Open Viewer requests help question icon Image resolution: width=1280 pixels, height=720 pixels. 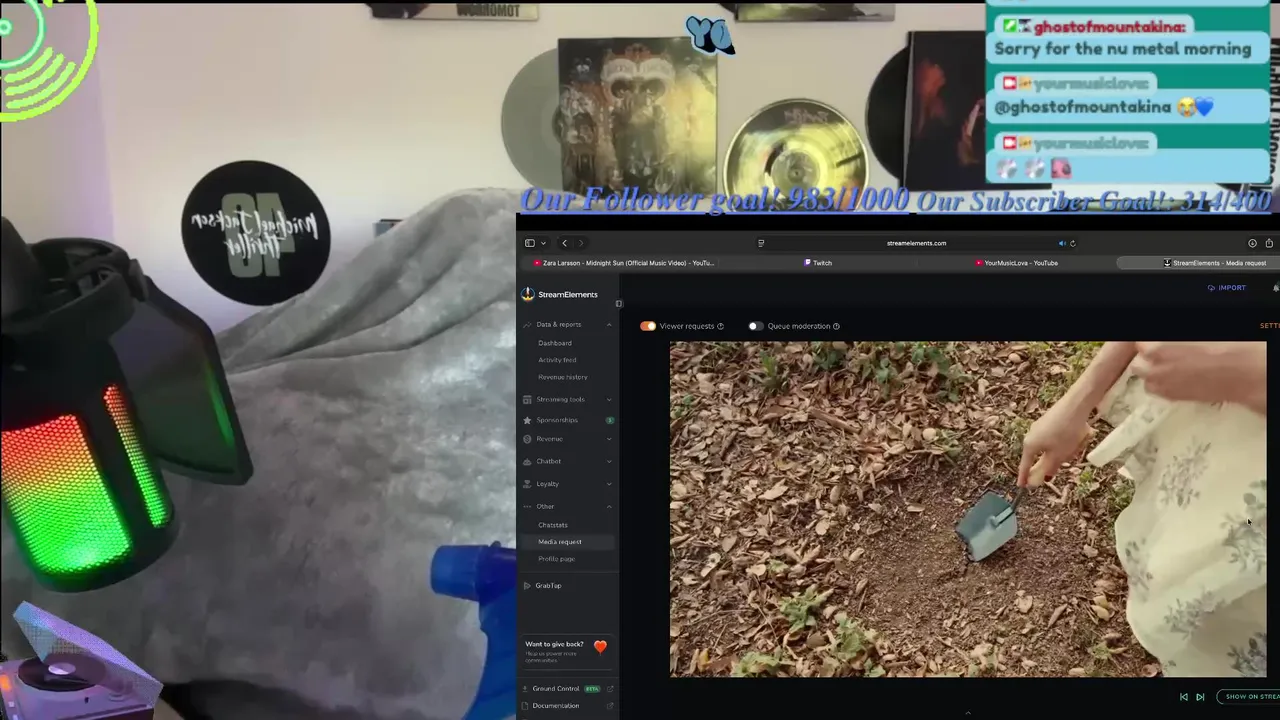[x=720, y=326]
